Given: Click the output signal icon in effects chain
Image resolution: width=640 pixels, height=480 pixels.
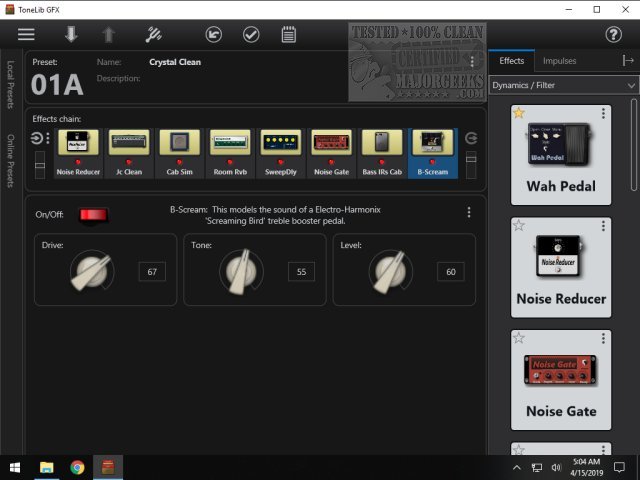Looking at the screenshot, I should pos(471,138).
